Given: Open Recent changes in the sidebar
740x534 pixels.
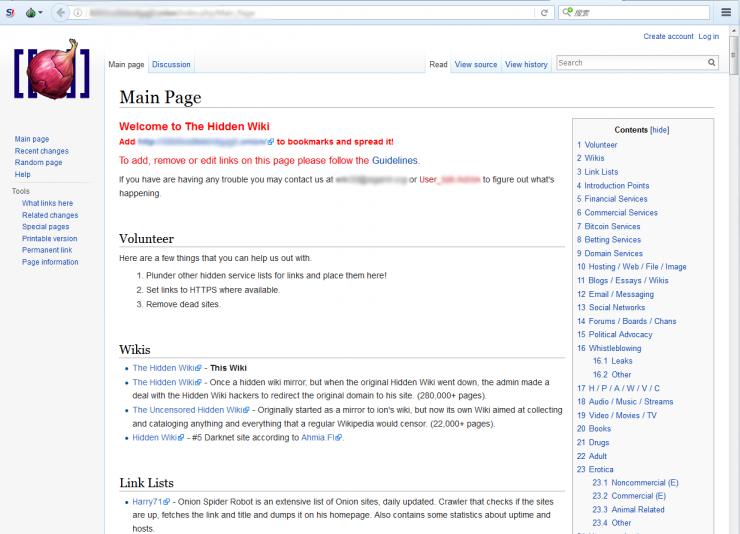Looking at the screenshot, I should pos(41,151).
